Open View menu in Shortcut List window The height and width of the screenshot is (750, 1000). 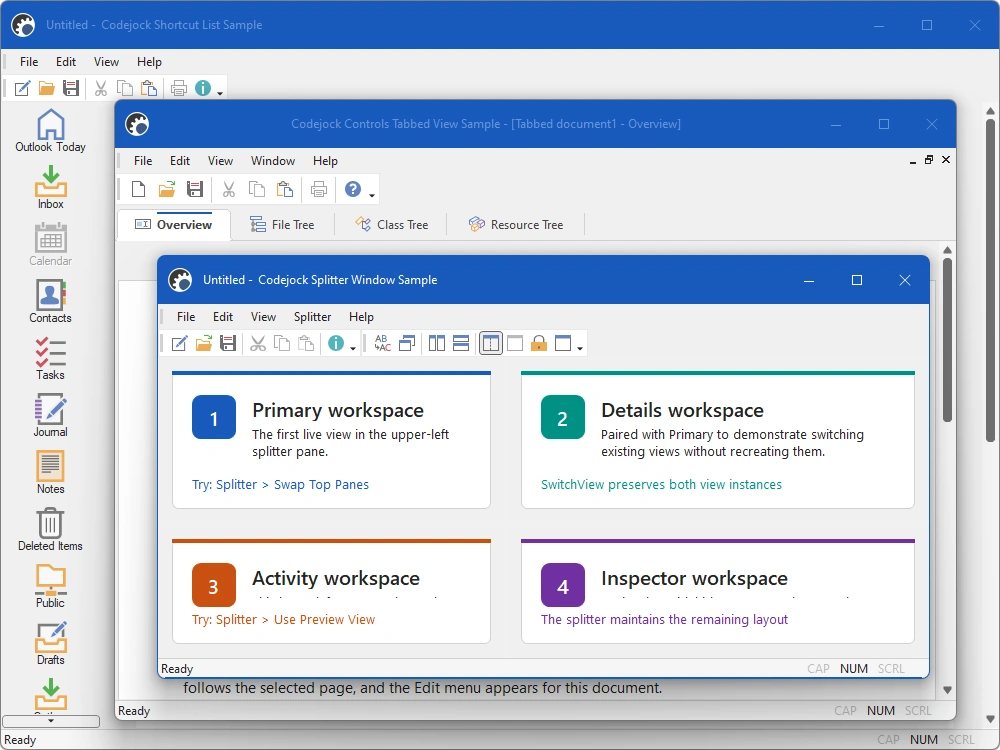106,62
